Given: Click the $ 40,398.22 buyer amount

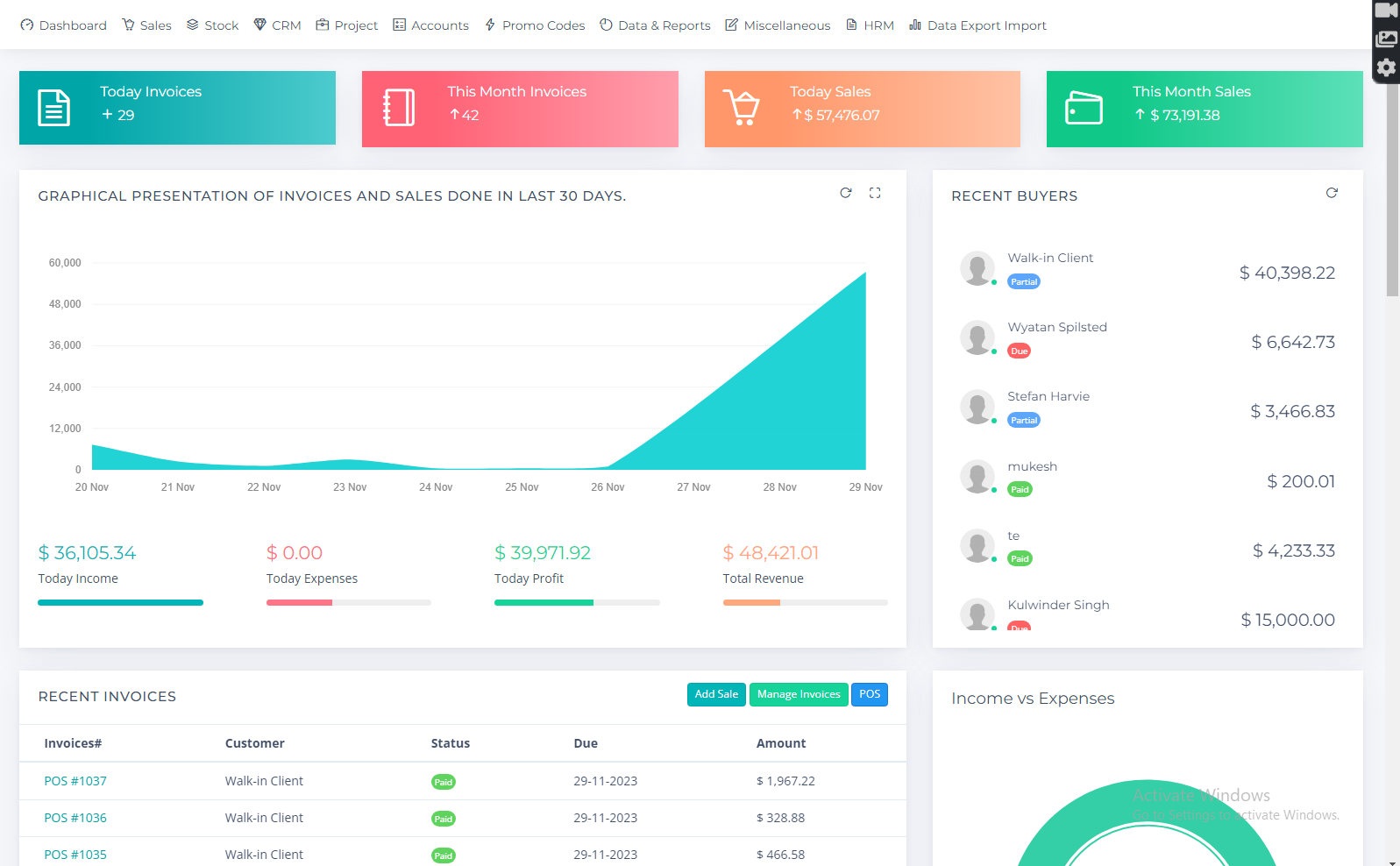Looking at the screenshot, I should coord(1287,273).
